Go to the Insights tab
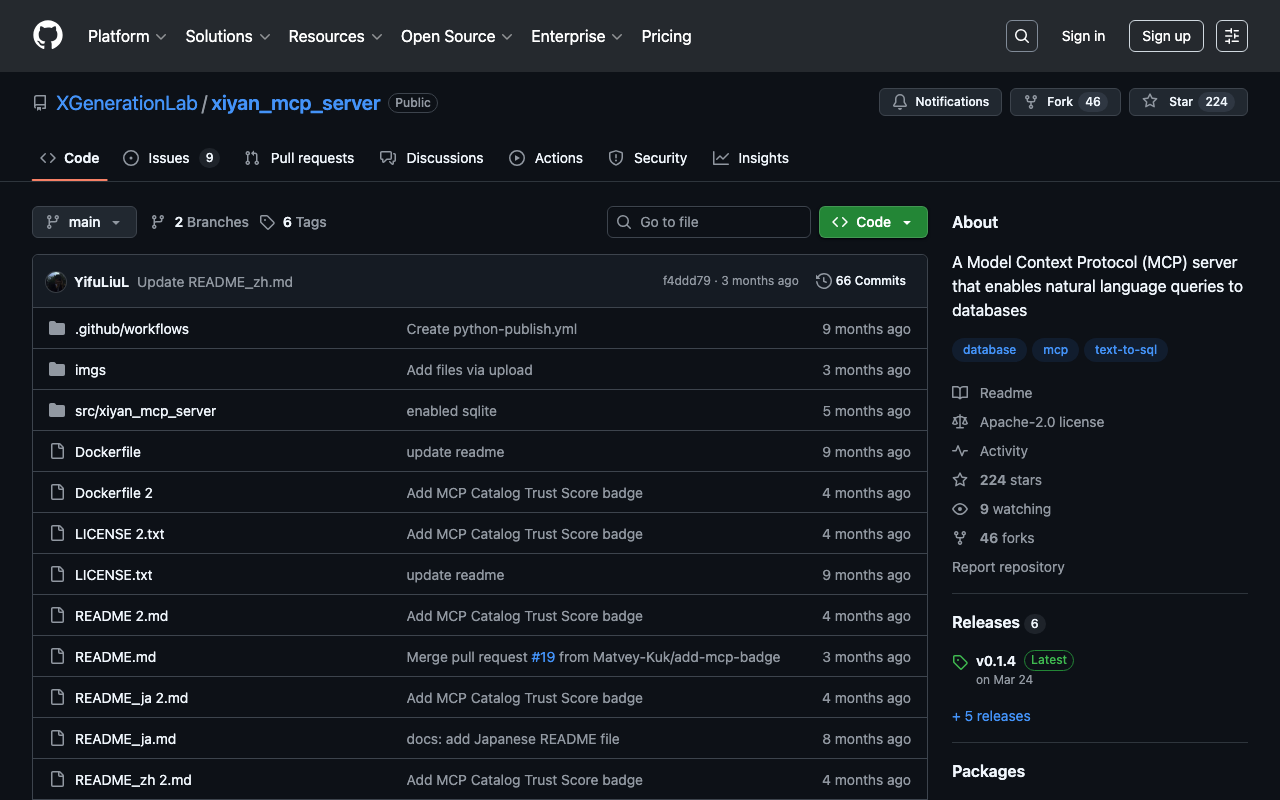Screen dimensions: 1280x800 751,158
